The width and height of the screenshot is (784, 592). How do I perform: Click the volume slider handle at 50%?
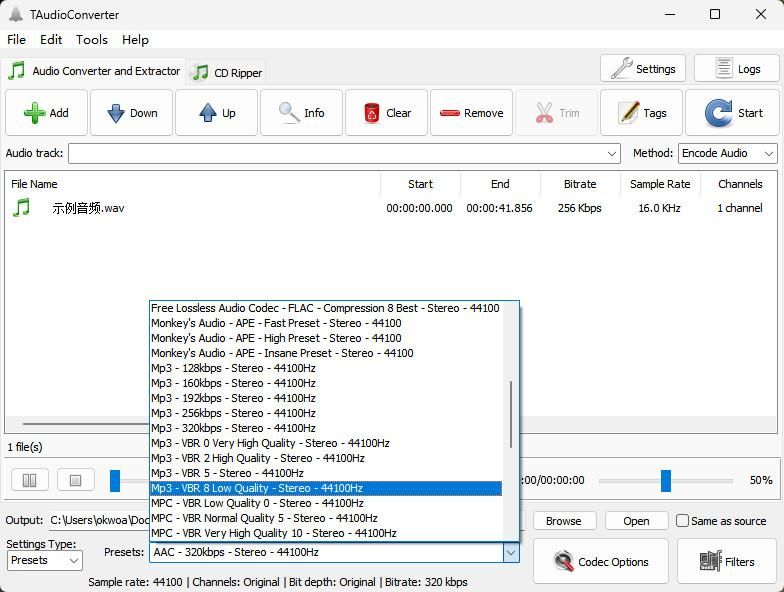click(x=666, y=480)
